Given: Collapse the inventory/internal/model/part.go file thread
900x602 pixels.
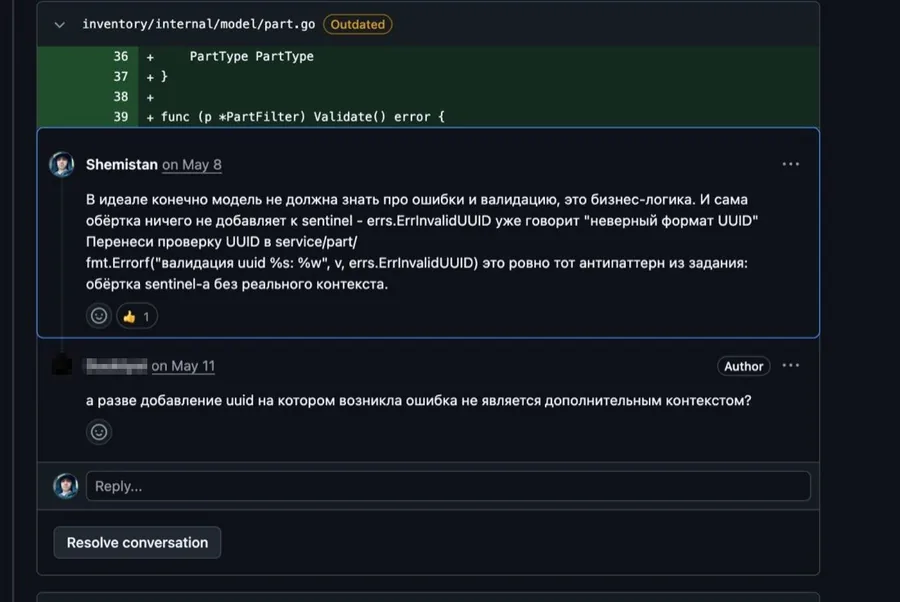Looking at the screenshot, I should pyautogui.click(x=59, y=25).
